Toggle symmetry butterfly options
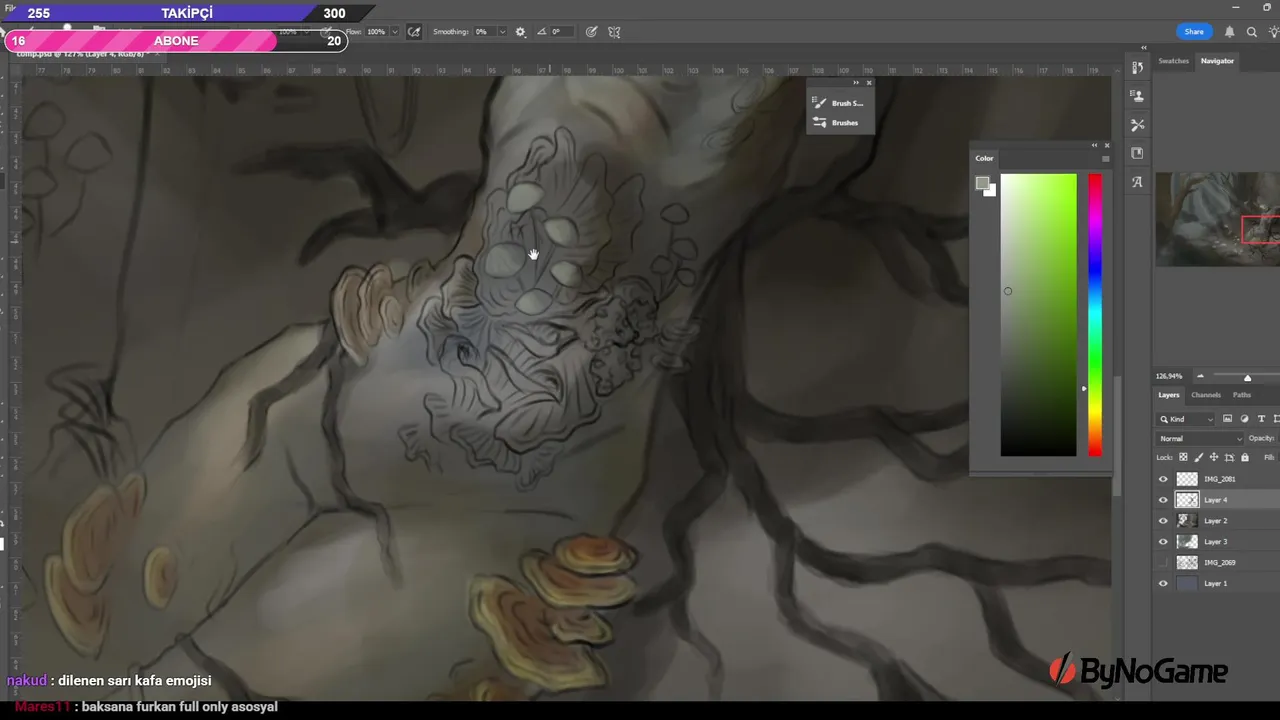 (x=614, y=32)
